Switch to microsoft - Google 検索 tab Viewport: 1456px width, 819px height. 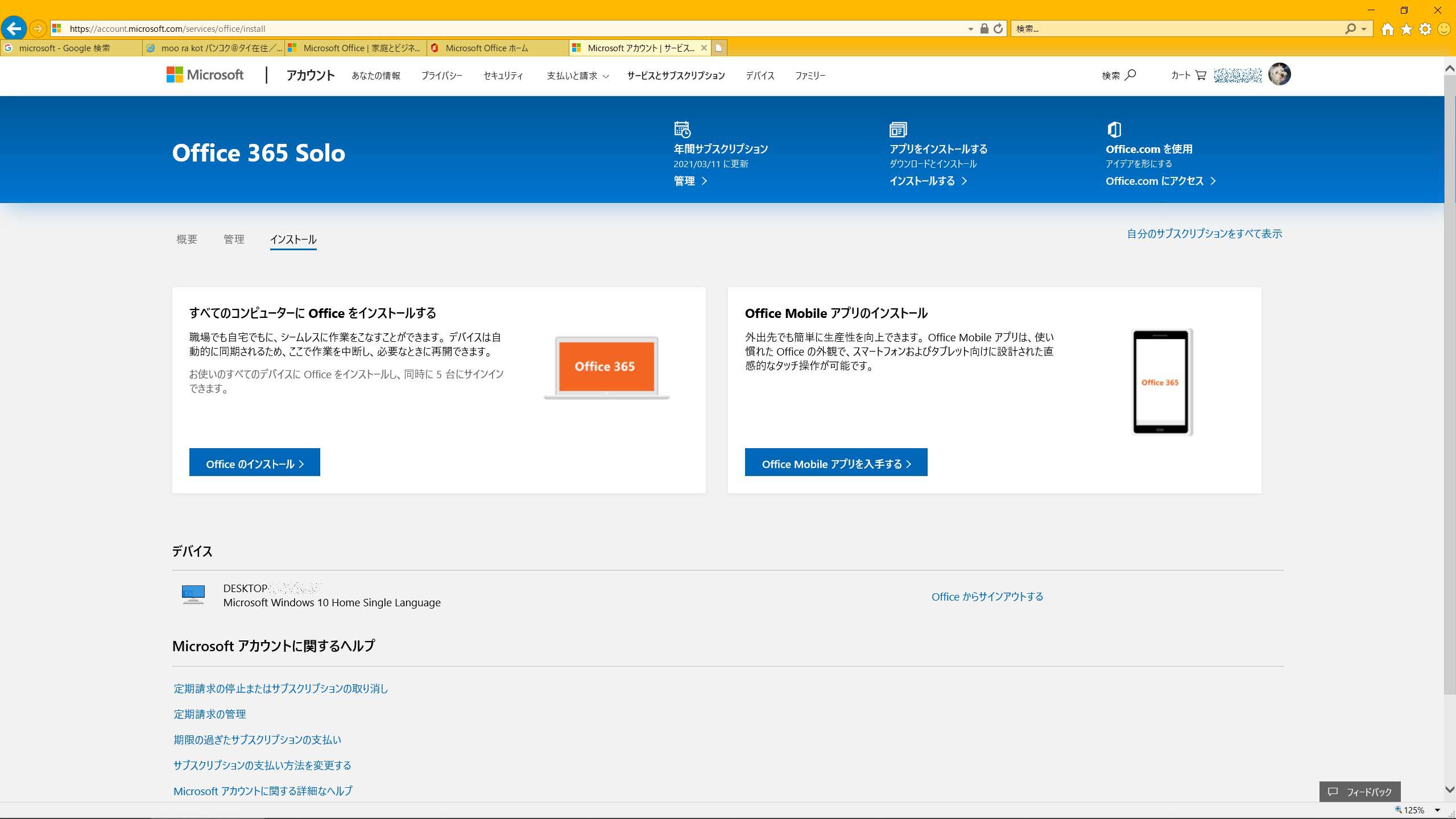click(x=71, y=48)
